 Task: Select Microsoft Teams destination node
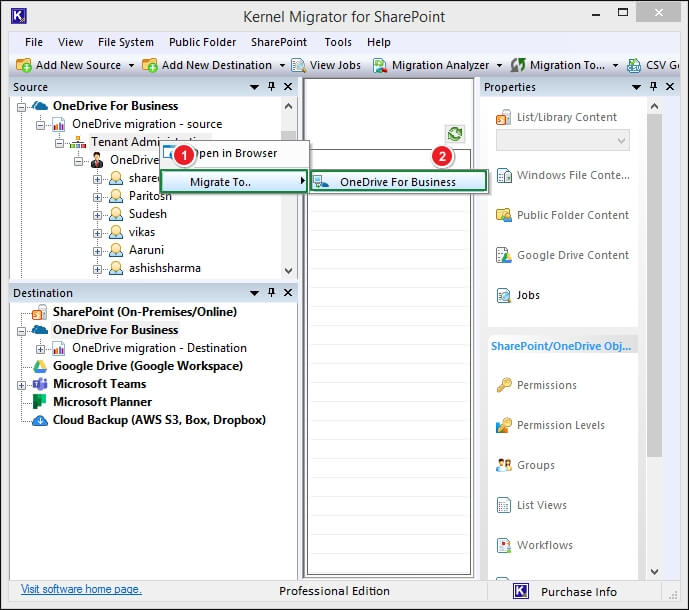[x=99, y=384]
